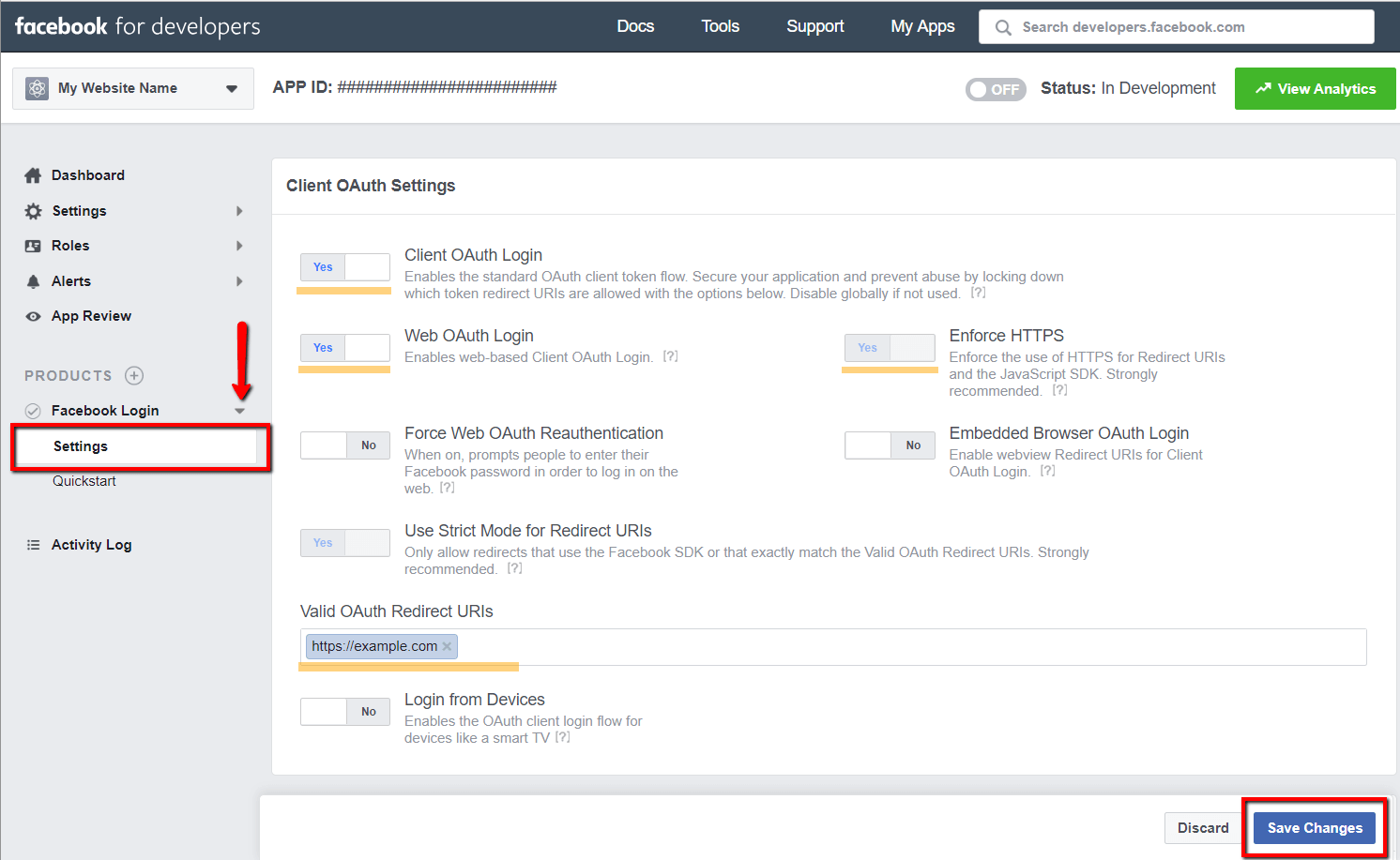
Task: Expand the Alerts submenu arrow
Action: pyautogui.click(x=239, y=281)
